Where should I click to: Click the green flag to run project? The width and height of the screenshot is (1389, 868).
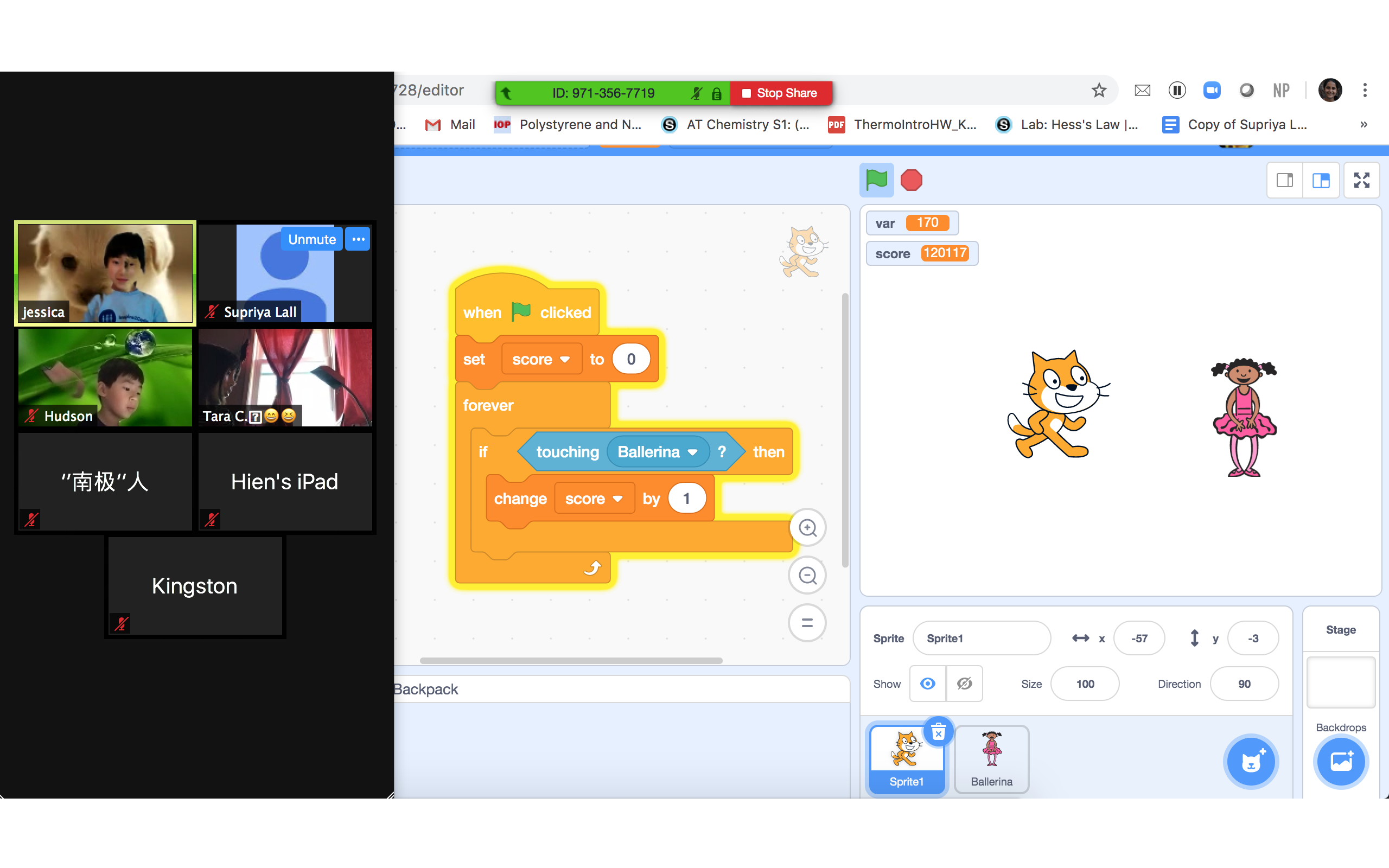pos(876,180)
